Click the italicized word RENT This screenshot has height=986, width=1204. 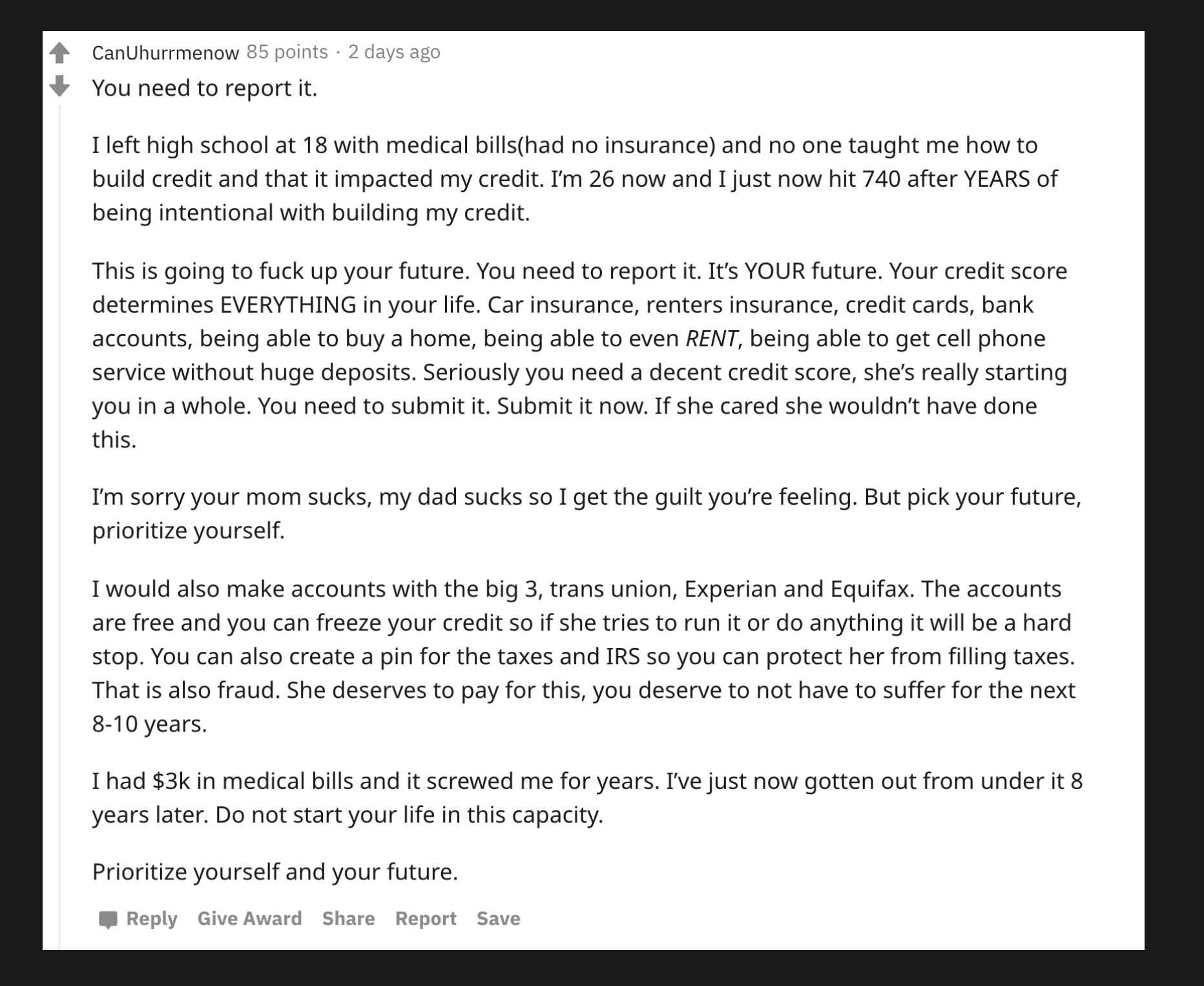(711, 339)
